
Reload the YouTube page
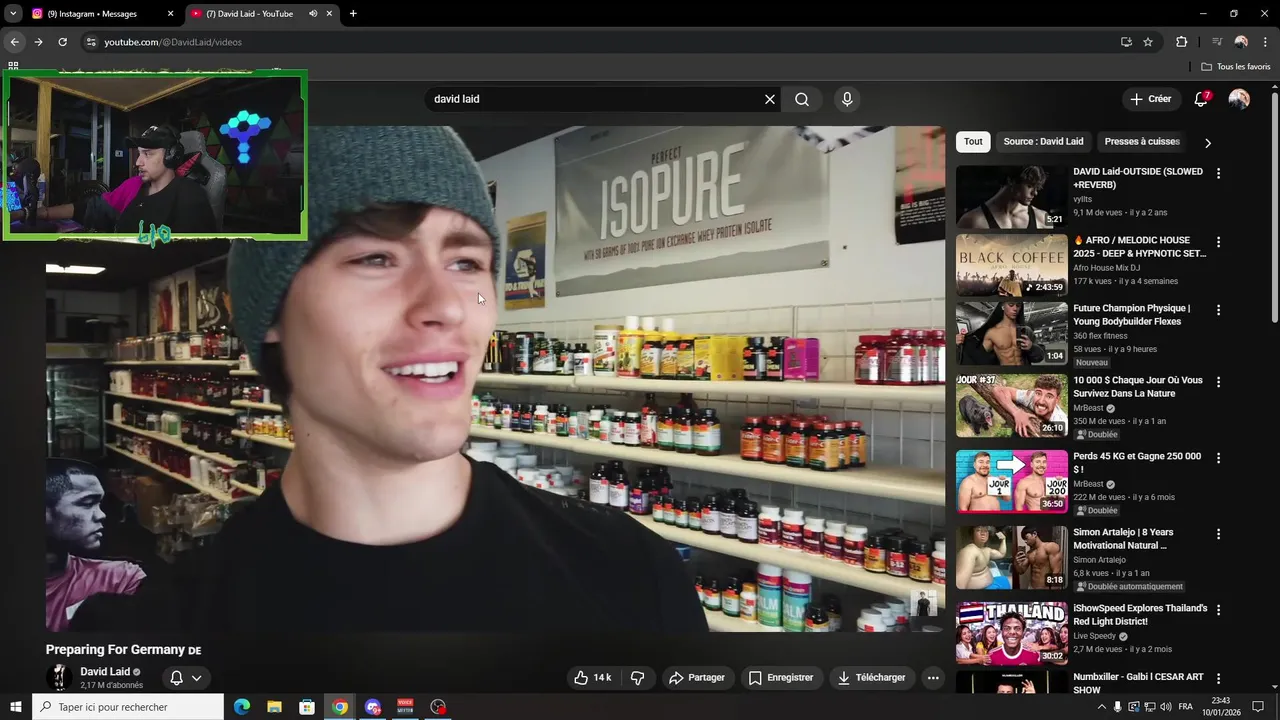[x=62, y=42]
